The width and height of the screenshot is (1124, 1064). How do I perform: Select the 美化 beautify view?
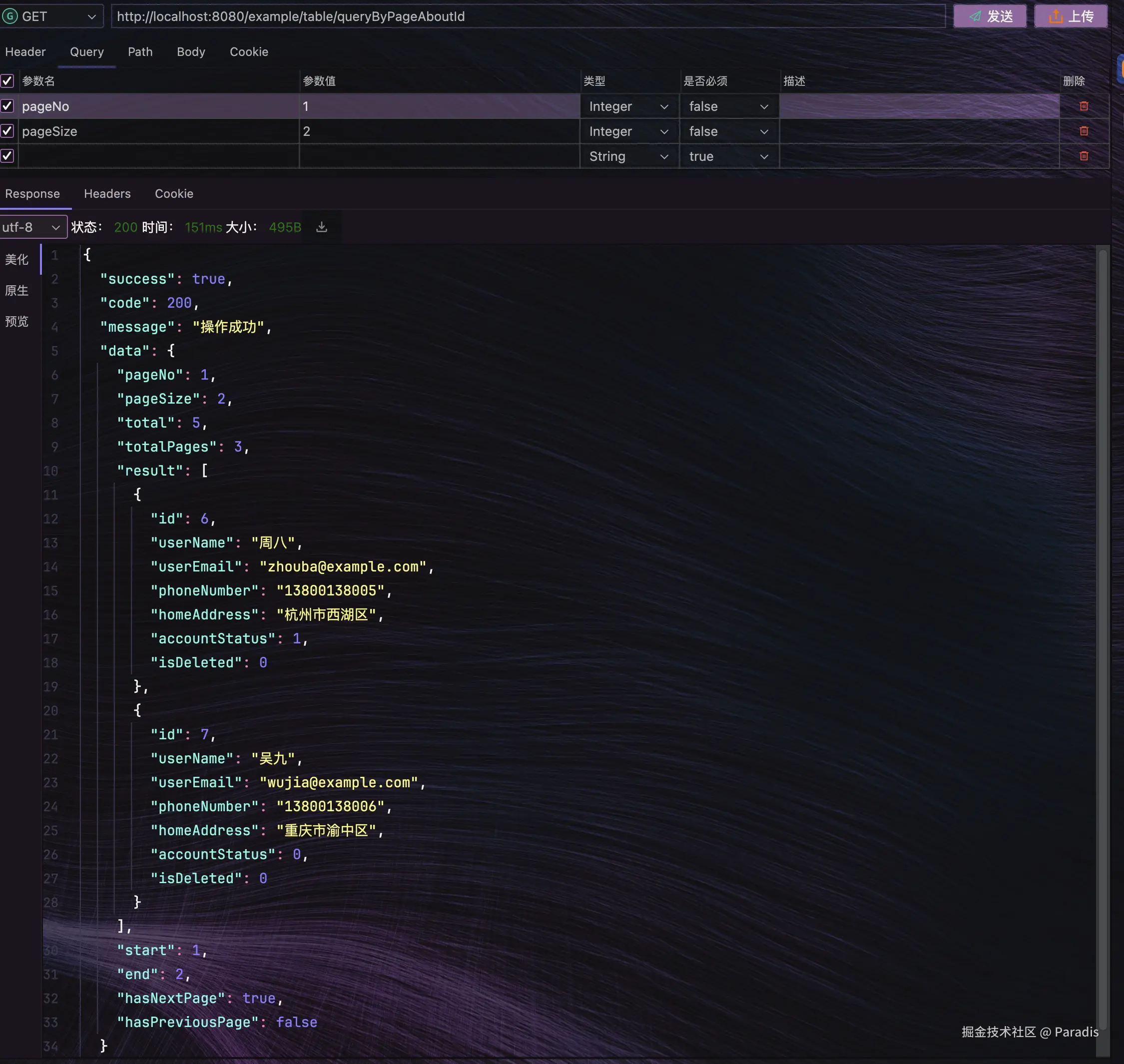[16, 259]
